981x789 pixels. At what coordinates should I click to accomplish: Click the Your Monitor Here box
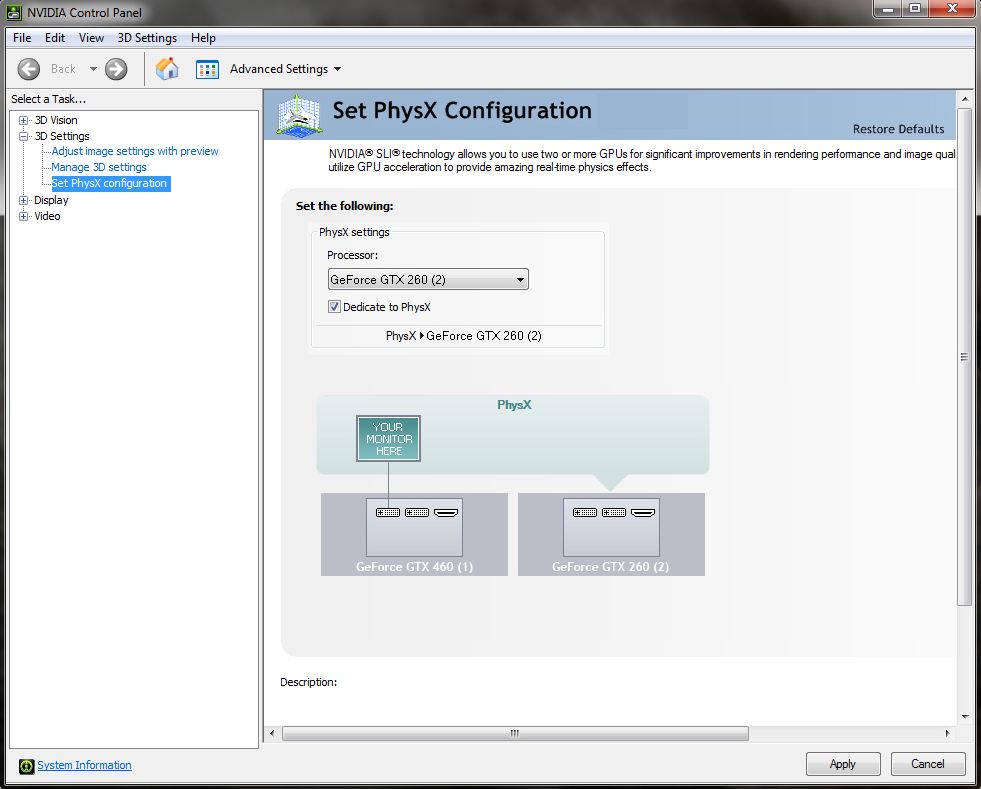[389, 439]
